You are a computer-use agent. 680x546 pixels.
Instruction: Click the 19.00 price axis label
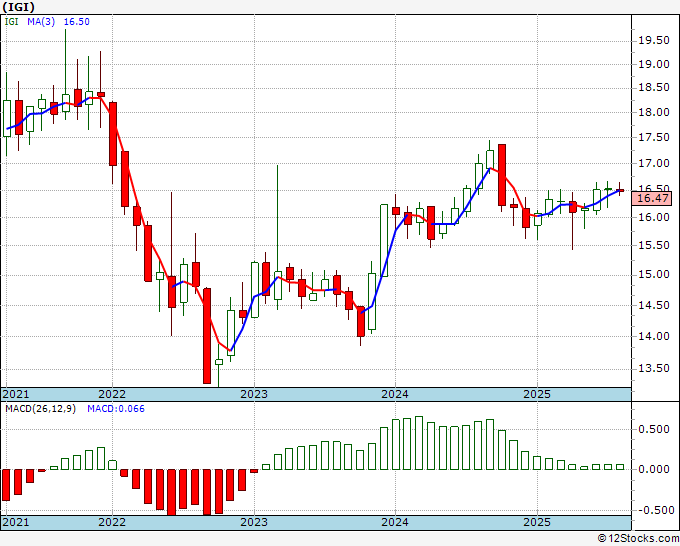tap(654, 64)
